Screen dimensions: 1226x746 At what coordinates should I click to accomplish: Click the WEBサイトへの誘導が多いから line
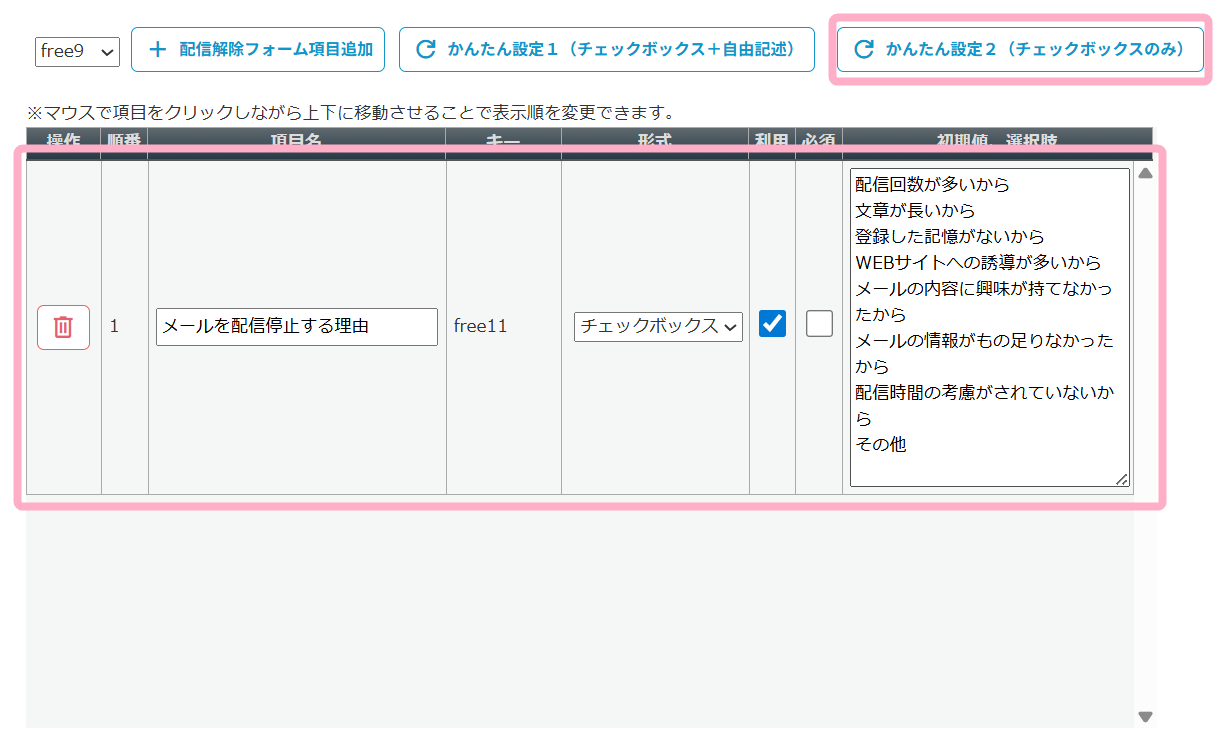click(x=978, y=263)
